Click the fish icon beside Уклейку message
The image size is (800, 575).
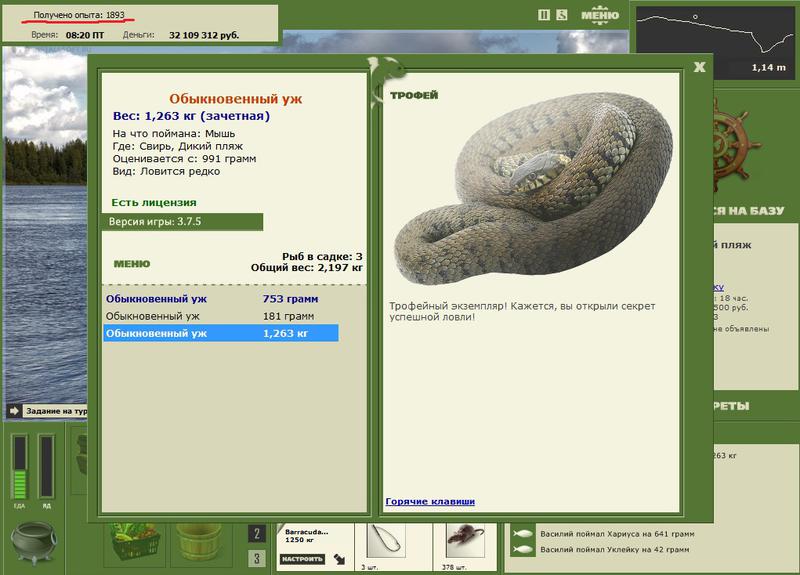522,549
